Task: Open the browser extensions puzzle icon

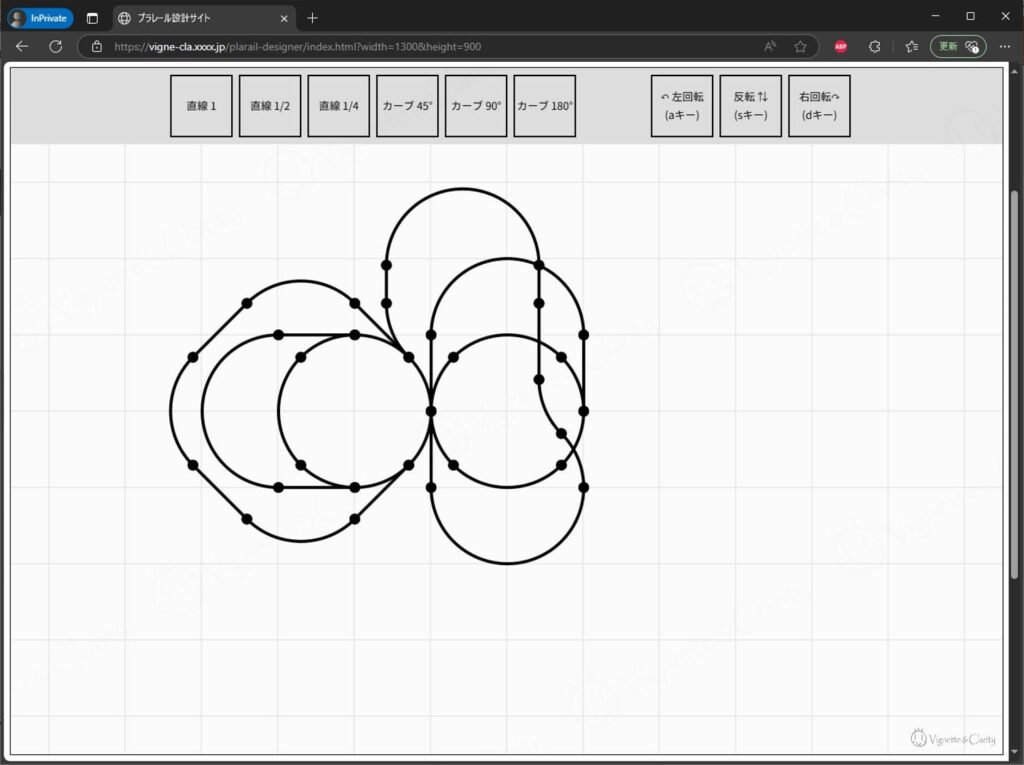Action: point(875,46)
